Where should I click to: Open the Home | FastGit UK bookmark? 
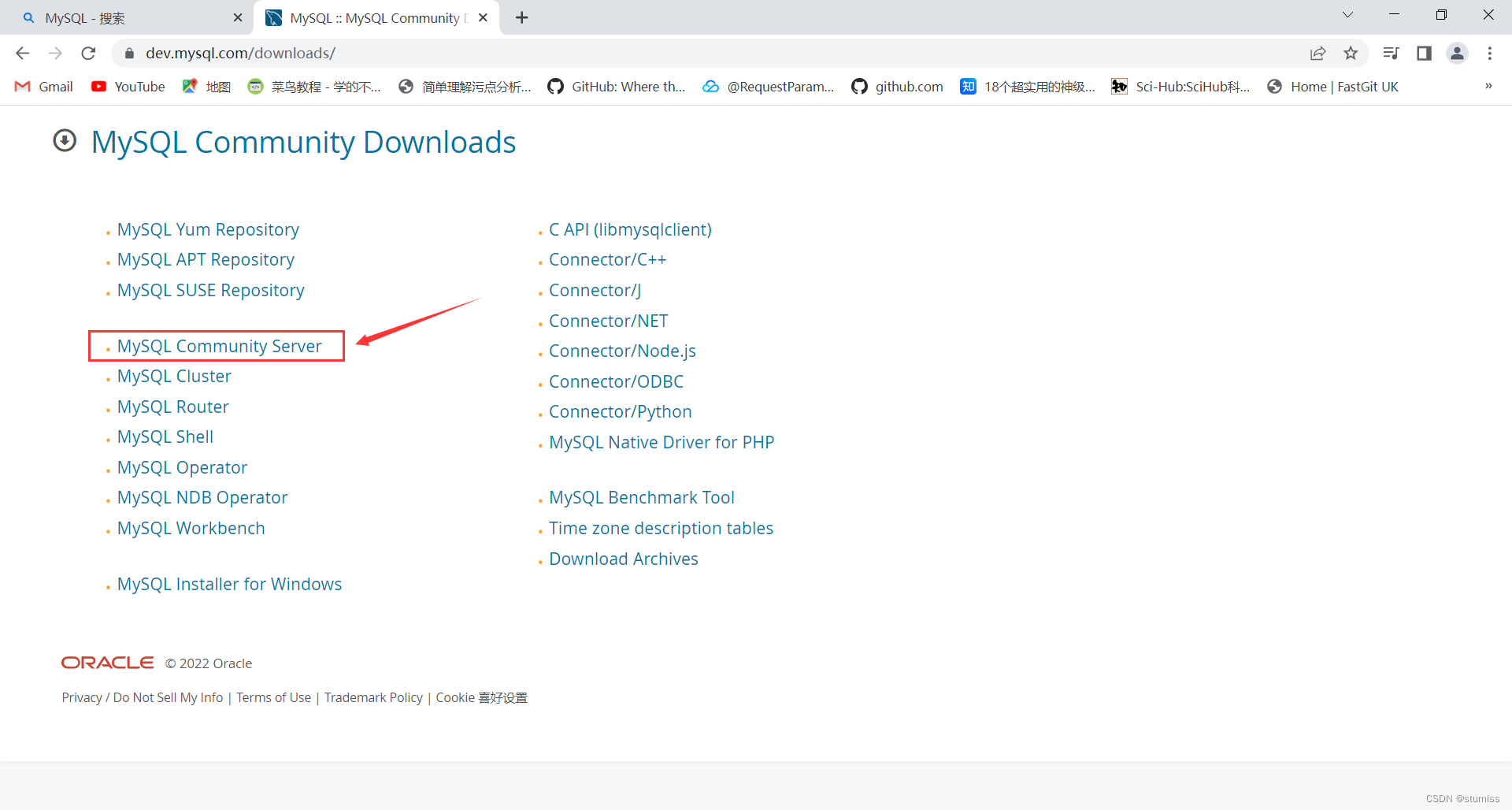[1332, 87]
